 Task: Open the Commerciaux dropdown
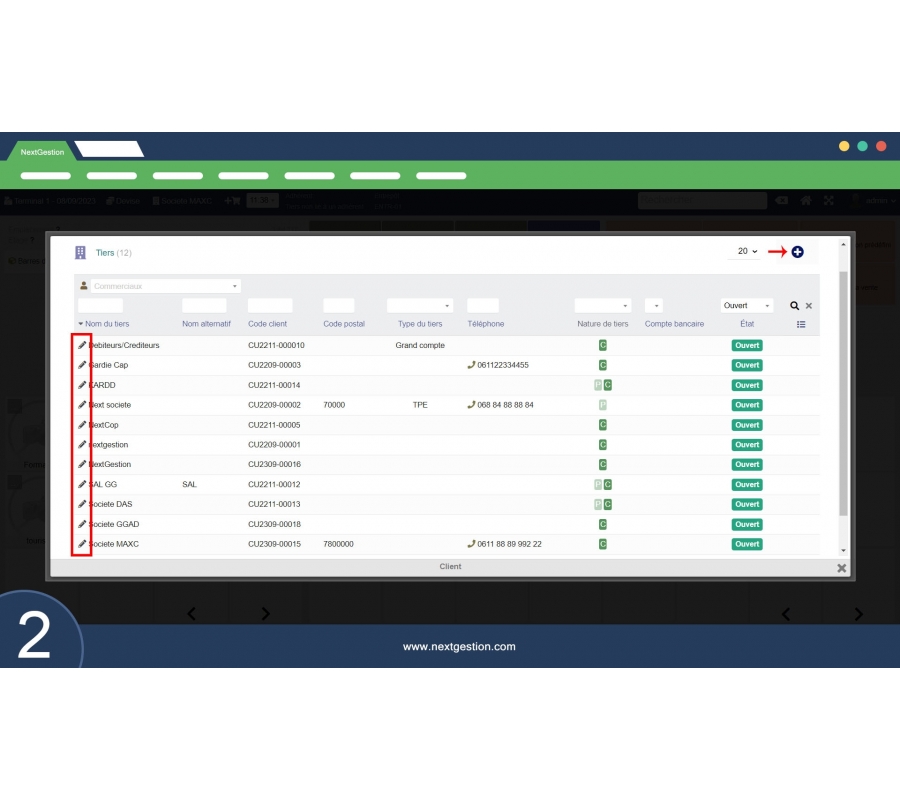[x=159, y=286]
